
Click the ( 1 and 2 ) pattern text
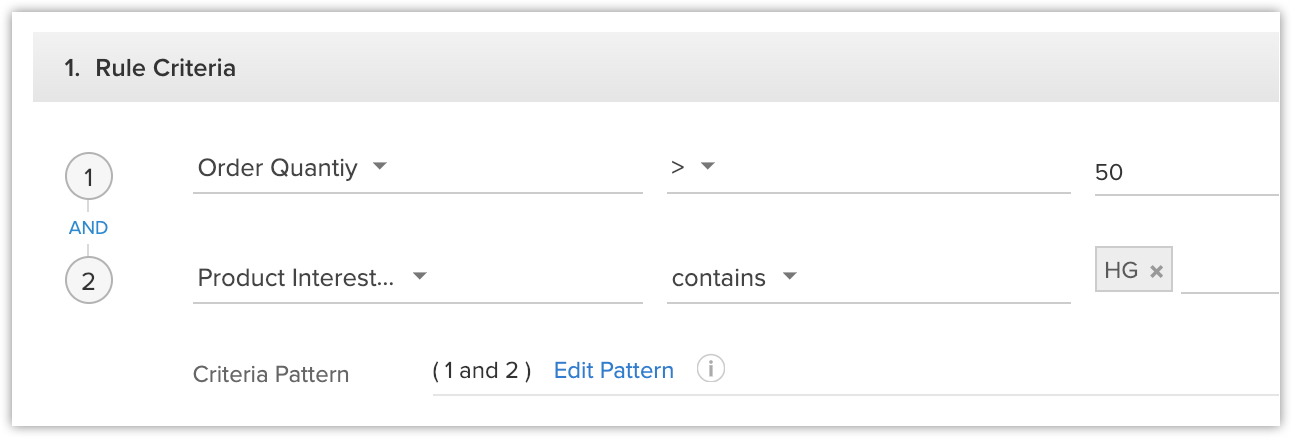(x=481, y=370)
